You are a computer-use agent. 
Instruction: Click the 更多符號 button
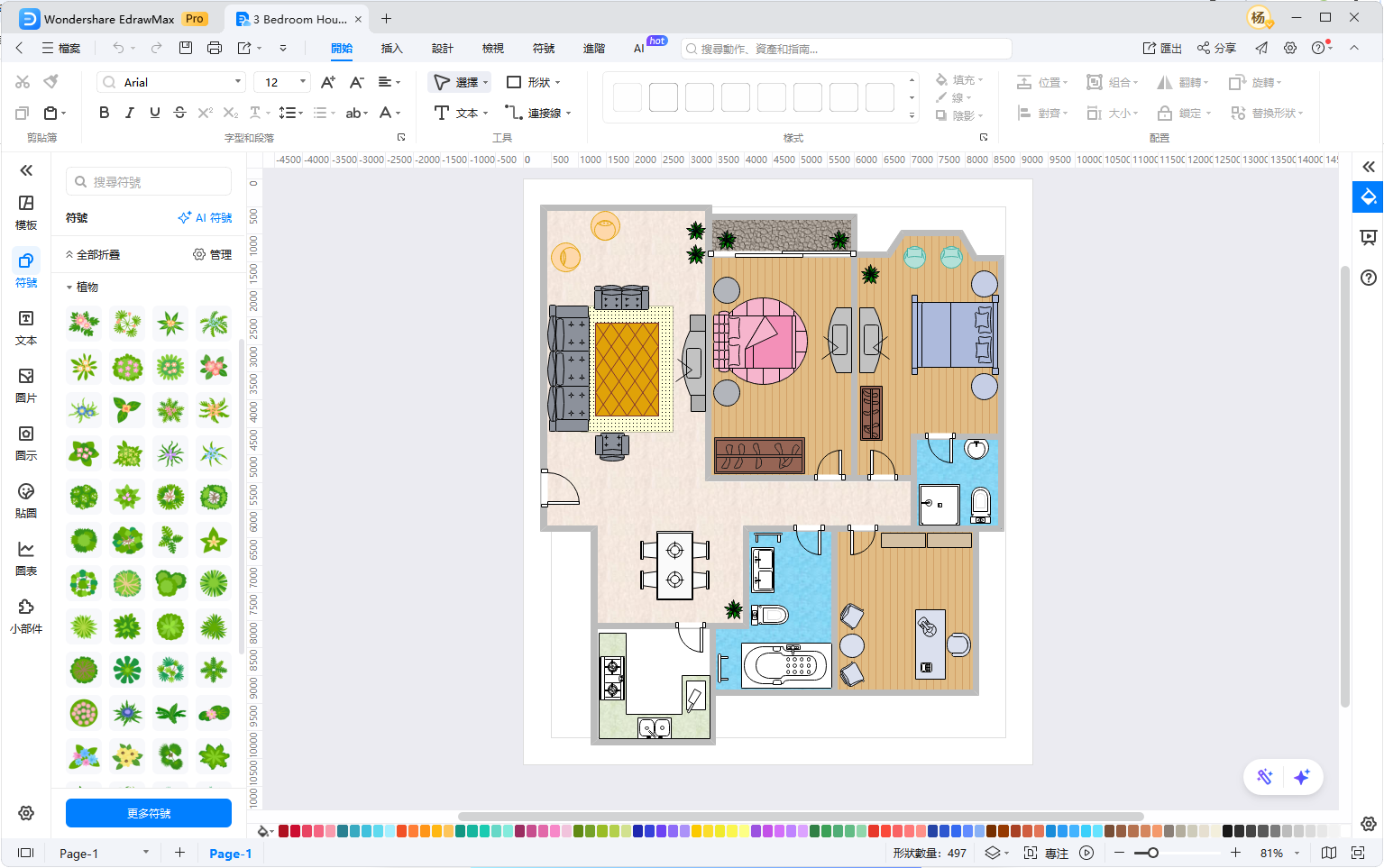[149, 813]
